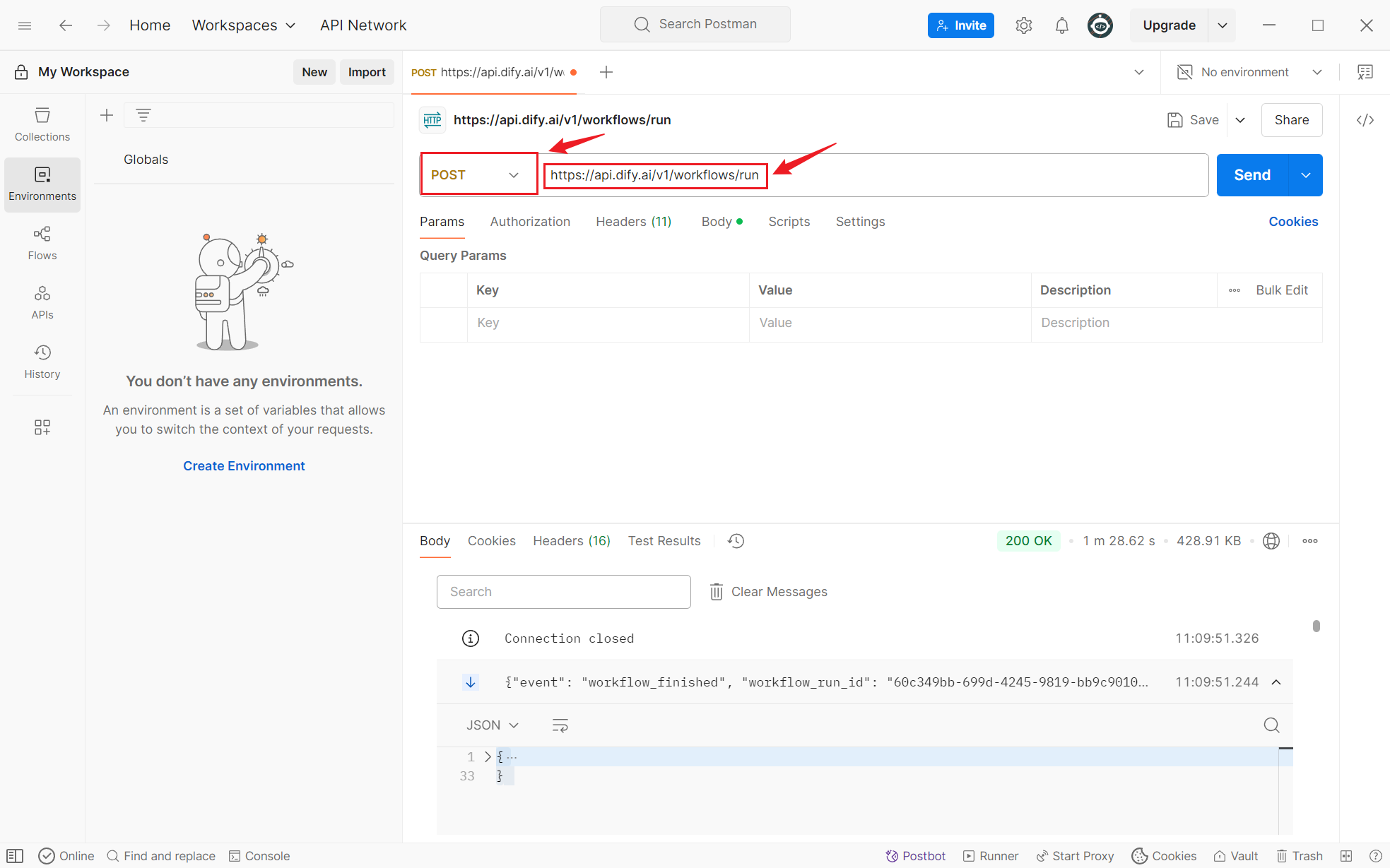Open response Test Results tab
The image size is (1390, 868).
[664, 541]
